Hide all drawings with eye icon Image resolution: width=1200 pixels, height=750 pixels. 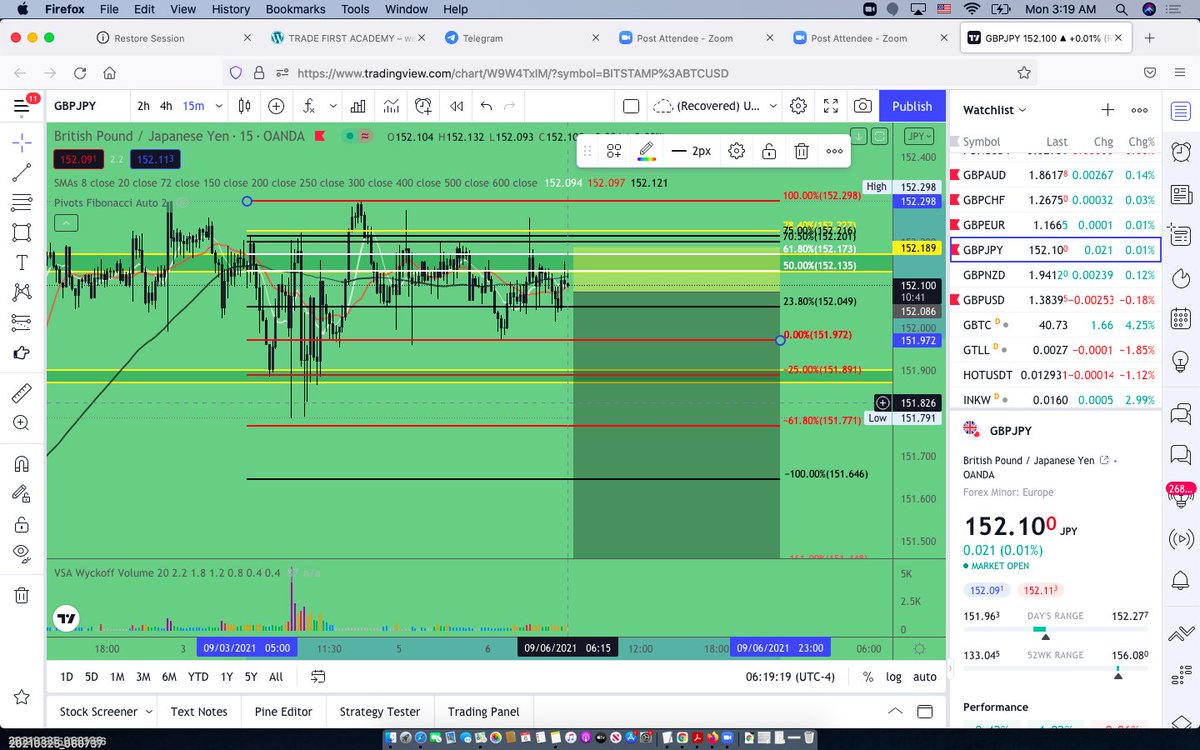pyautogui.click(x=21, y=553)
